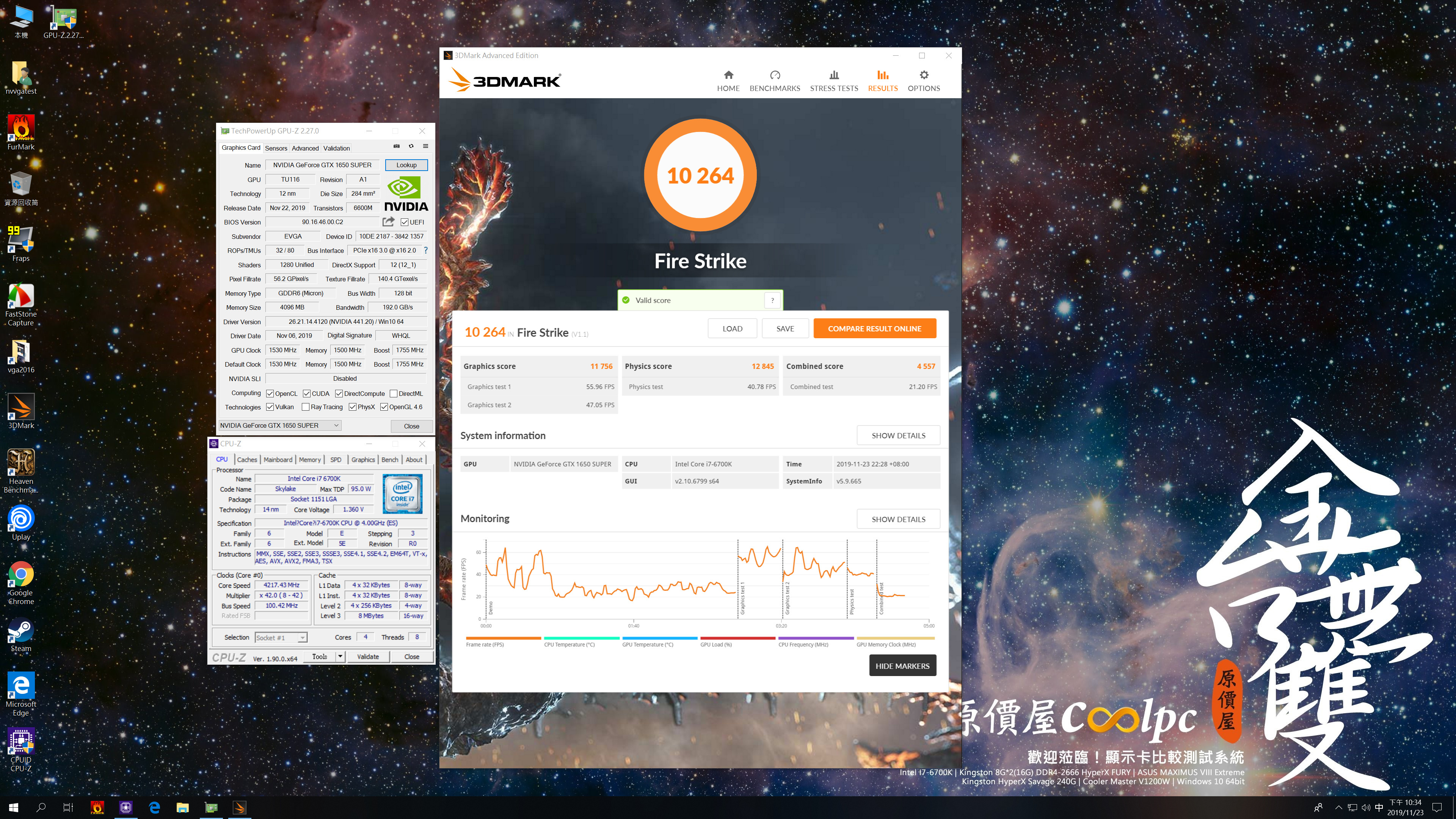
Task: Click the Valid score help question mark
Action: 772,300
